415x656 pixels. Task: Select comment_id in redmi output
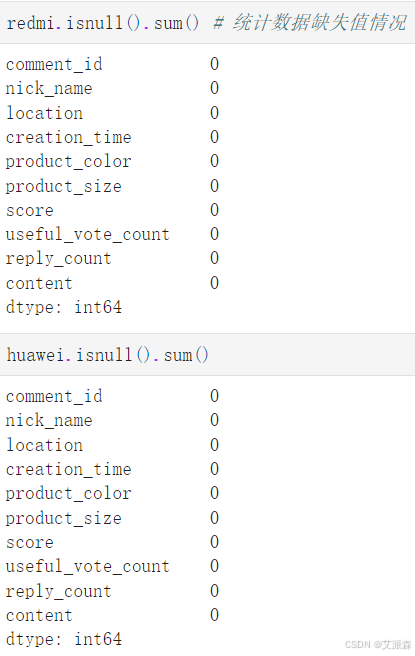(x=54, y=64)
